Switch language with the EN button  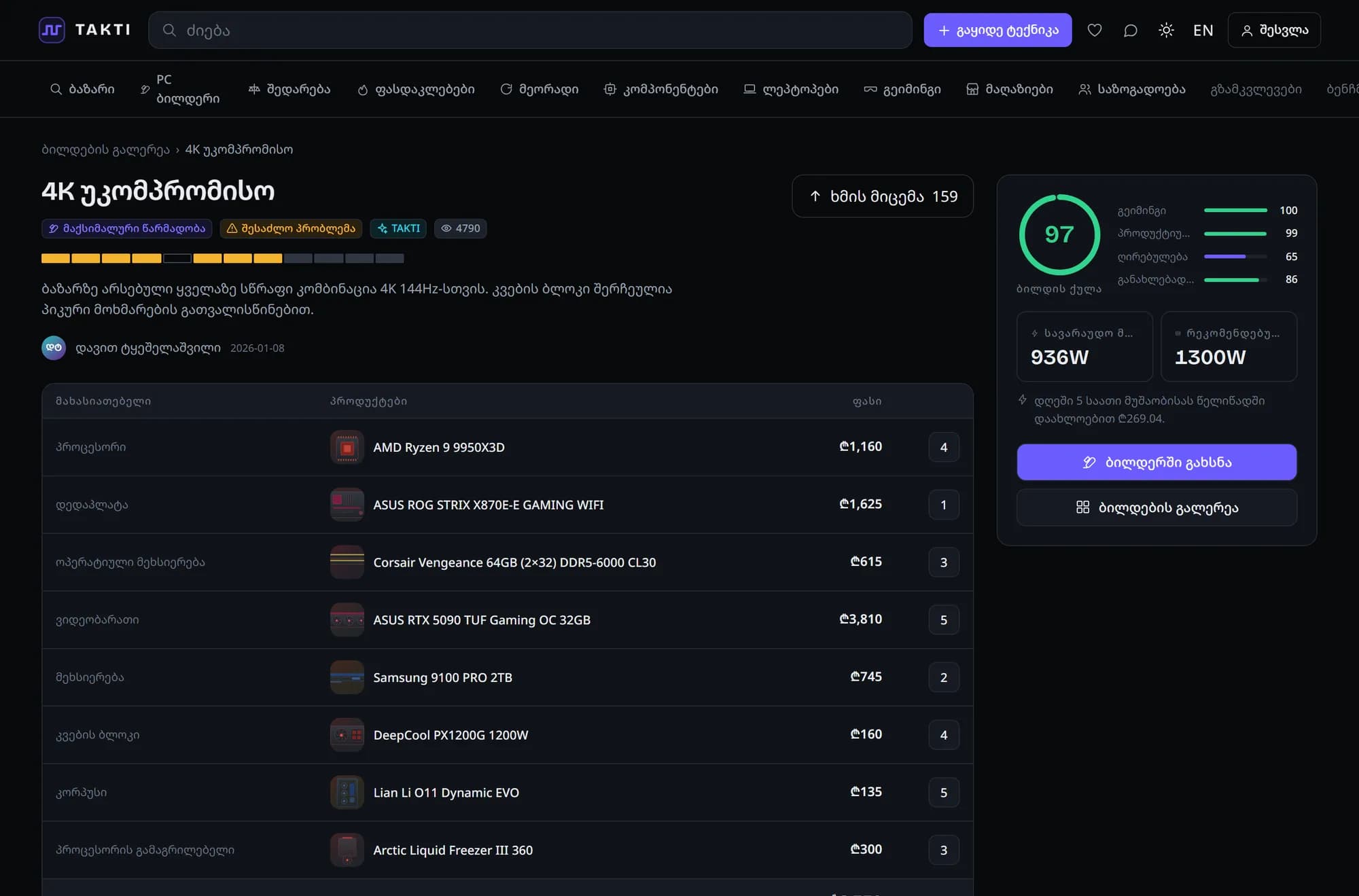coord(1203,30)
